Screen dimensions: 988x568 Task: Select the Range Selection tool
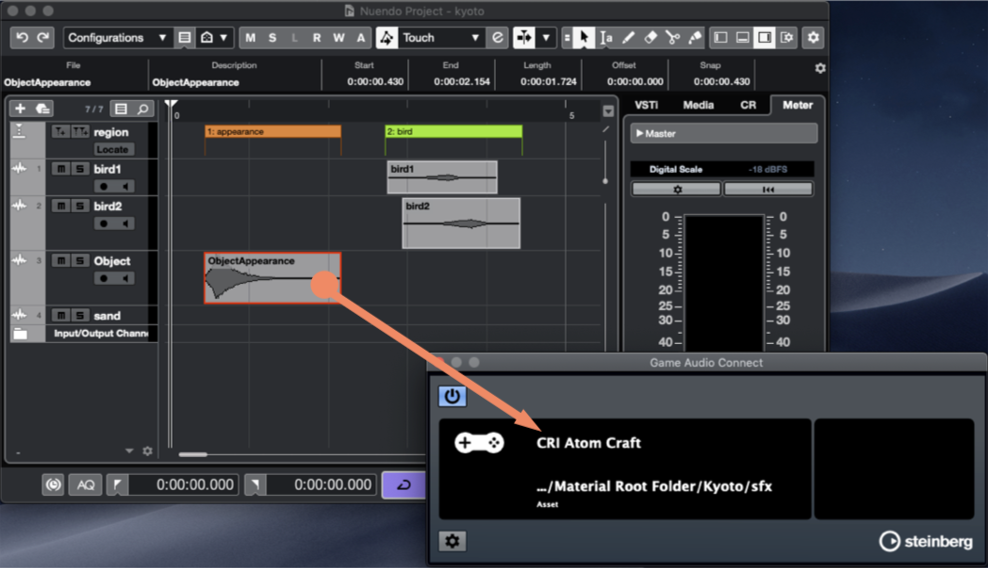(606, 38)
